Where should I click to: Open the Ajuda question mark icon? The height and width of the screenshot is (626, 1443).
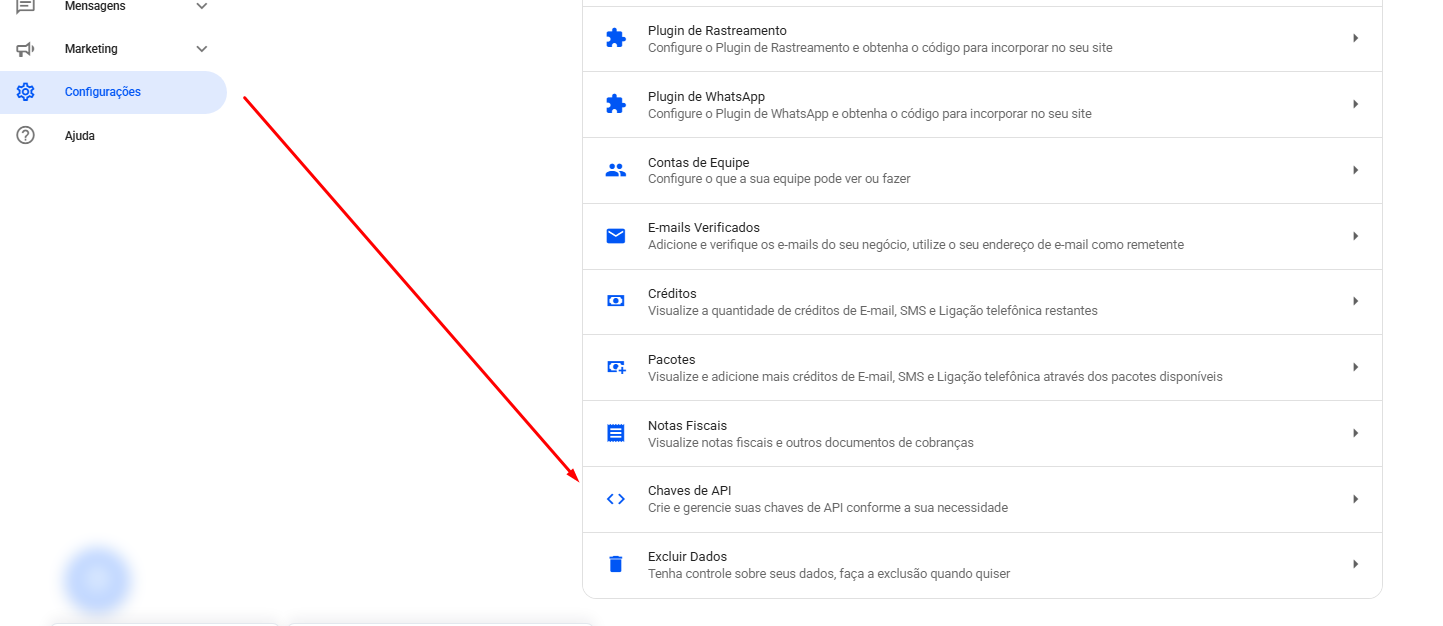(26, 135)
